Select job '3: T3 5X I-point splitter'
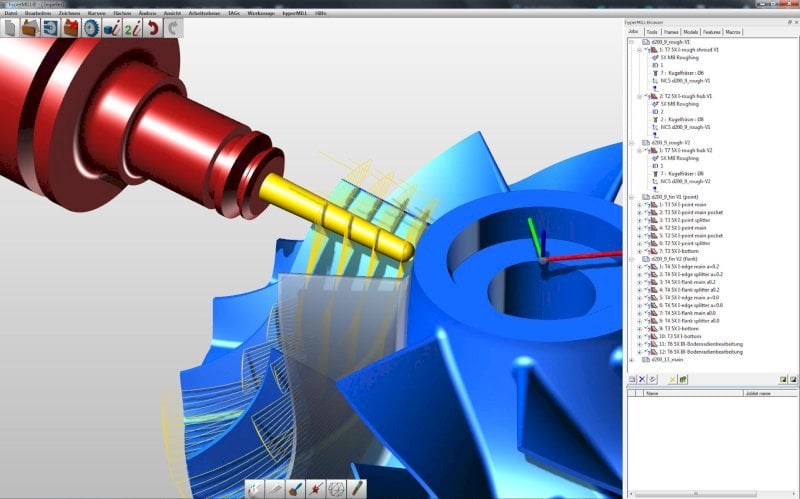Image resolution: width=800 pixels, height=499 pixels. 684,220
